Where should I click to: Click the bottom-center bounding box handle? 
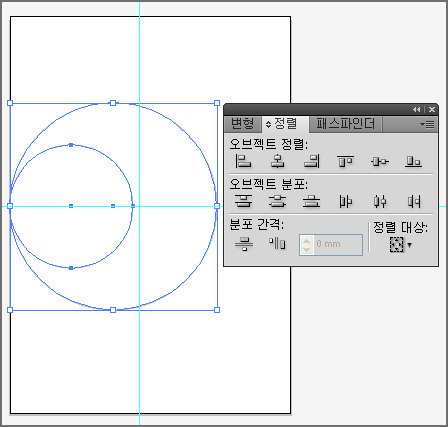click(113, 310)
